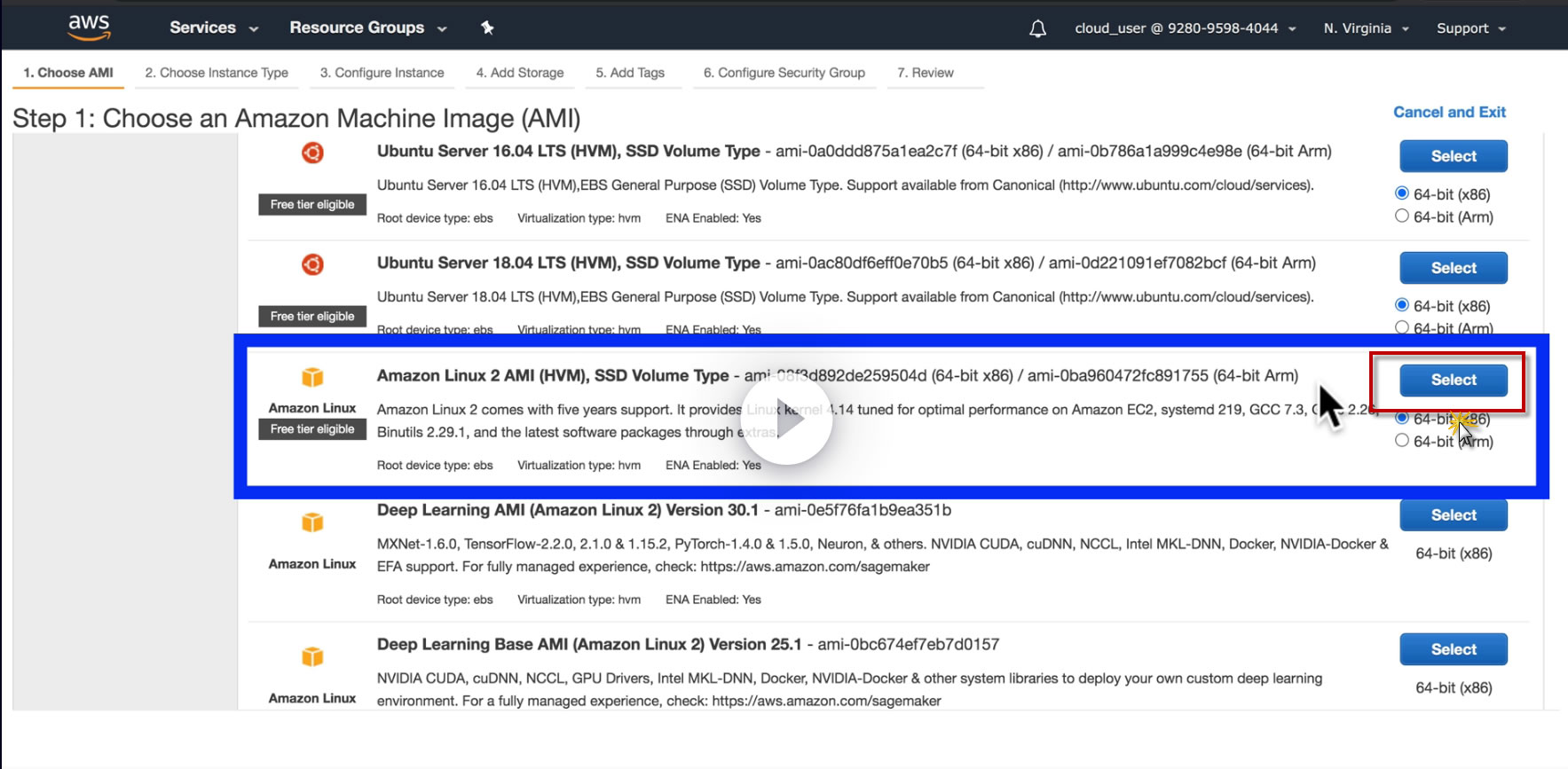1568x769 pixels.
Task: Switch to Configure Security Group tab
Action: pyautogui.click(x=784, y=73)
